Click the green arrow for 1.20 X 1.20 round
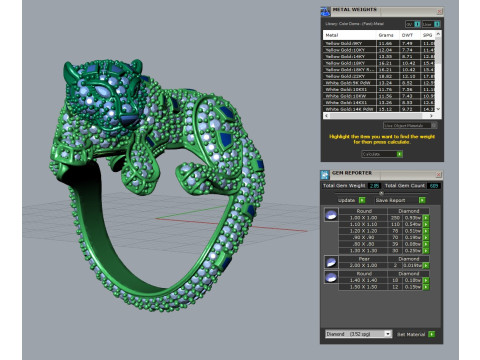 tap(426, 231)
